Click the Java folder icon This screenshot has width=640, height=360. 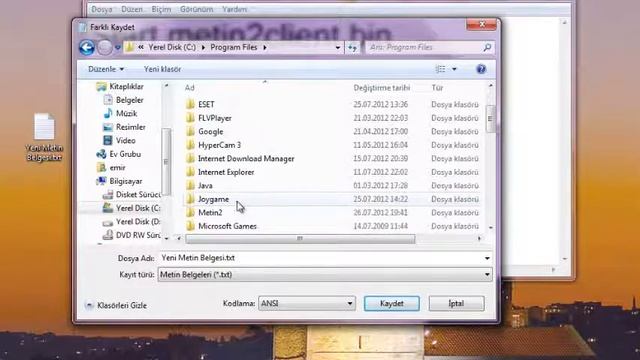pyautogui.click(x=190, y=185)
